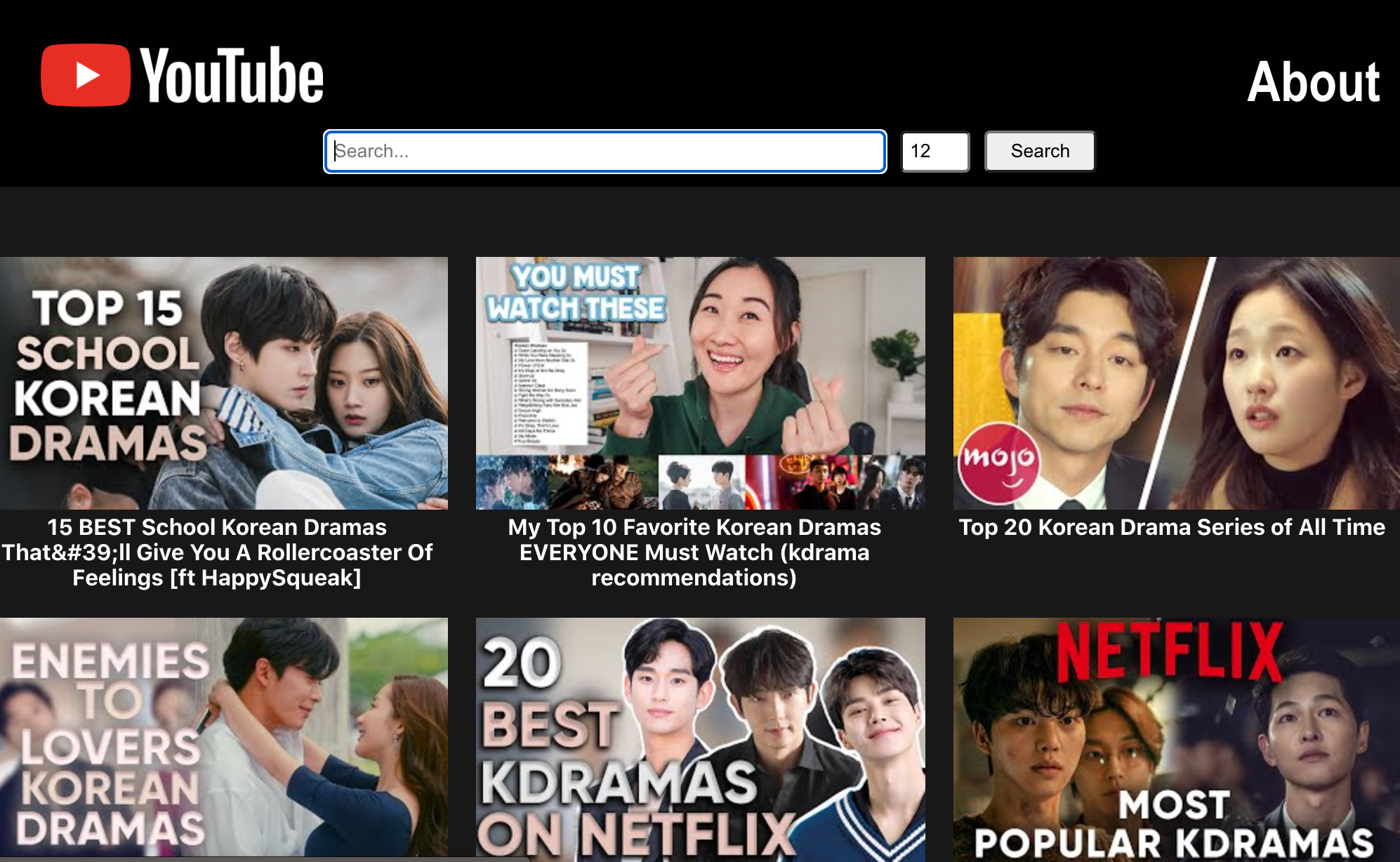
Task: Open the You Must Watch These thumbnail
Action: click(x=701, y=383)
